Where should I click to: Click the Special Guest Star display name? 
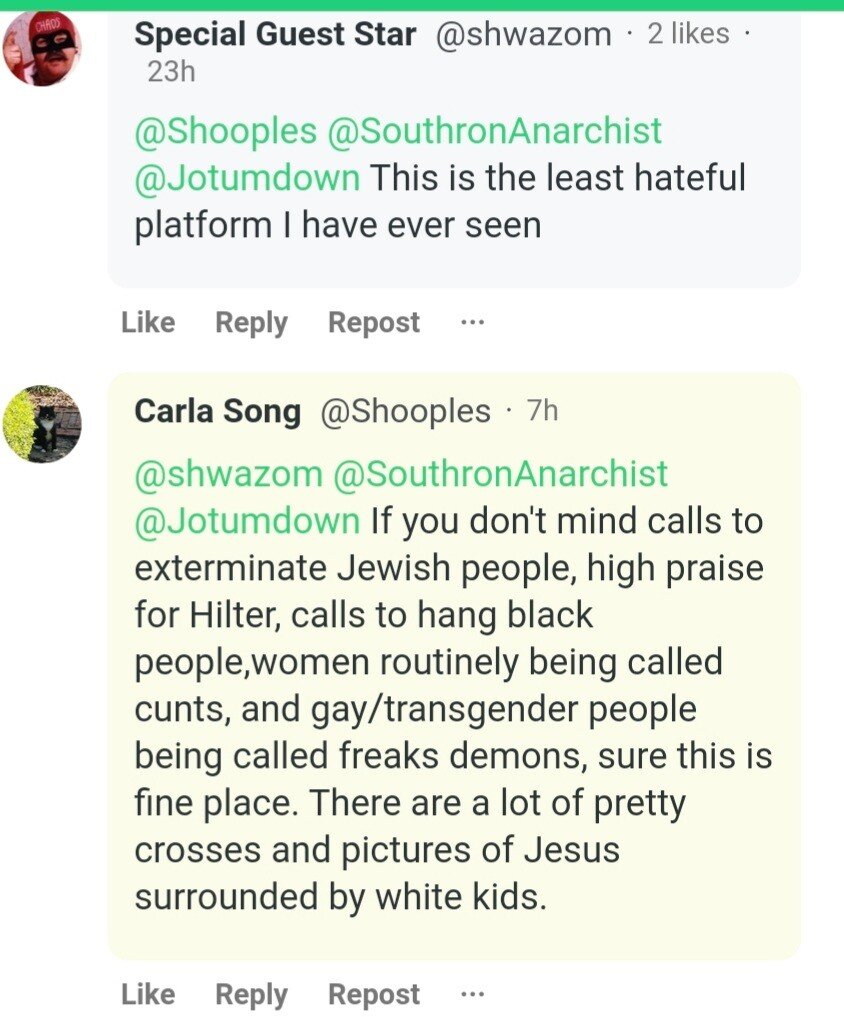point(275,35)
